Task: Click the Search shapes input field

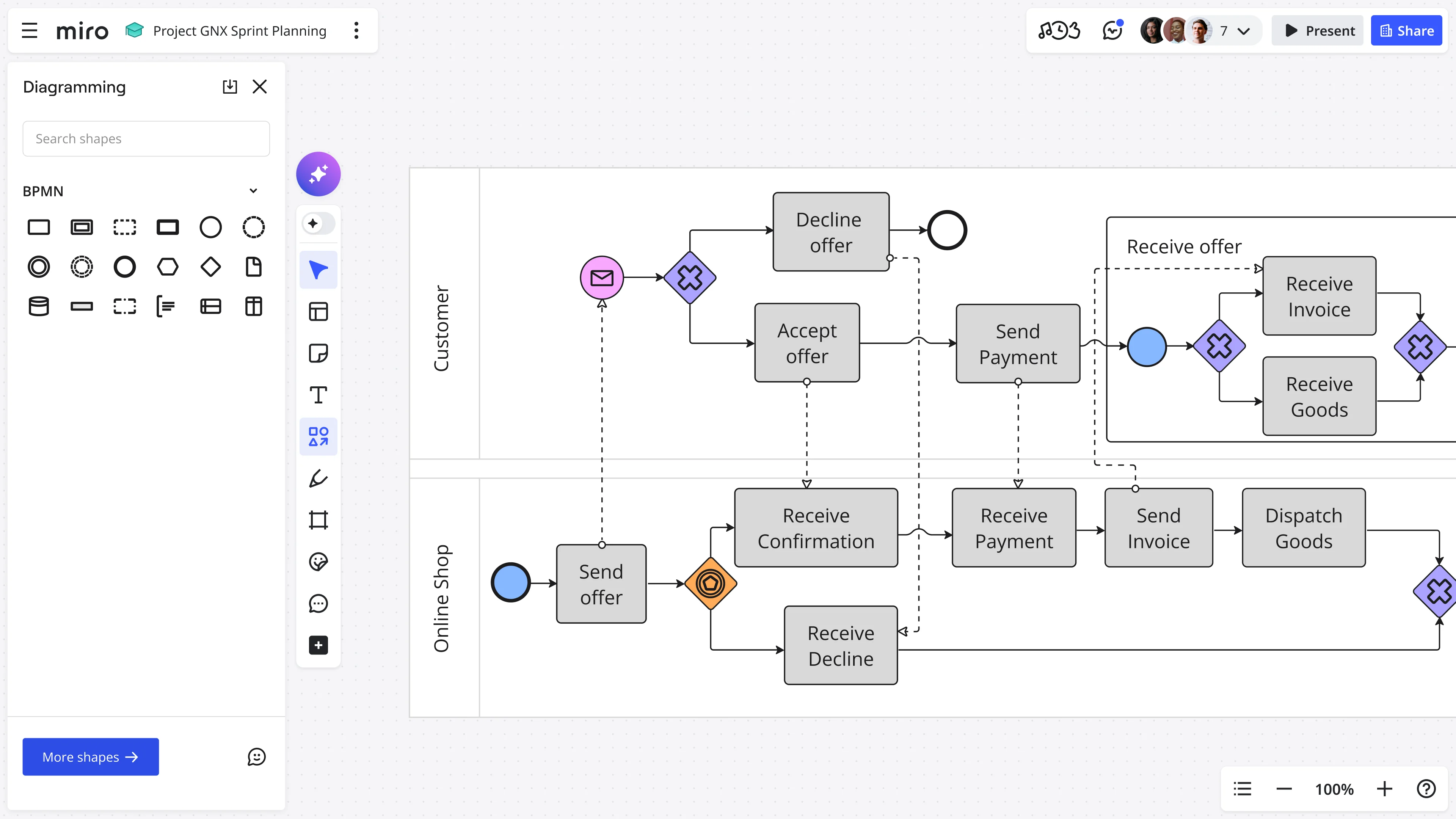Action: point(146,138)
